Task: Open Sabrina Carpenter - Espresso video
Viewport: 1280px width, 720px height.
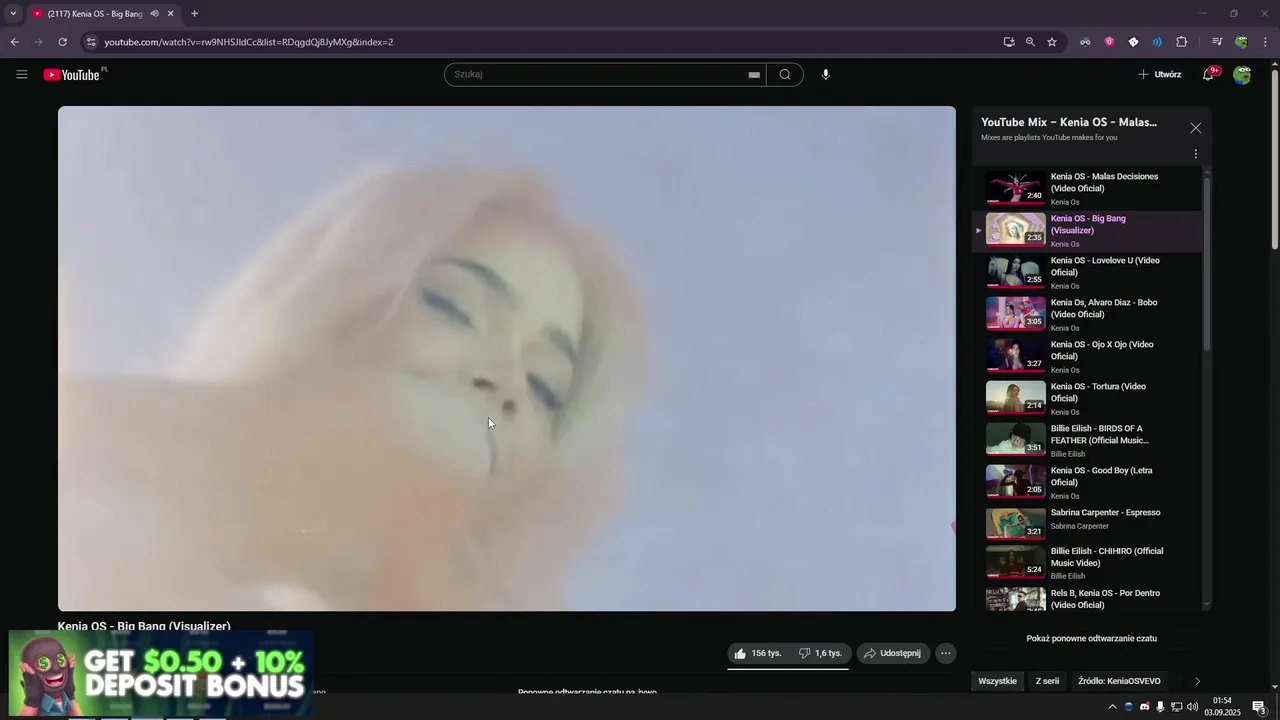Action: click(x=1089, y=522)
